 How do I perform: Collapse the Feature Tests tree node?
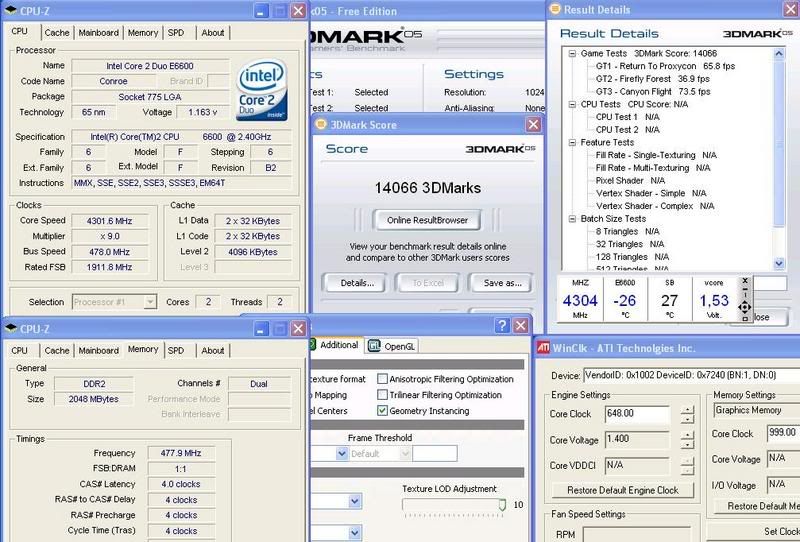[572, 142]
